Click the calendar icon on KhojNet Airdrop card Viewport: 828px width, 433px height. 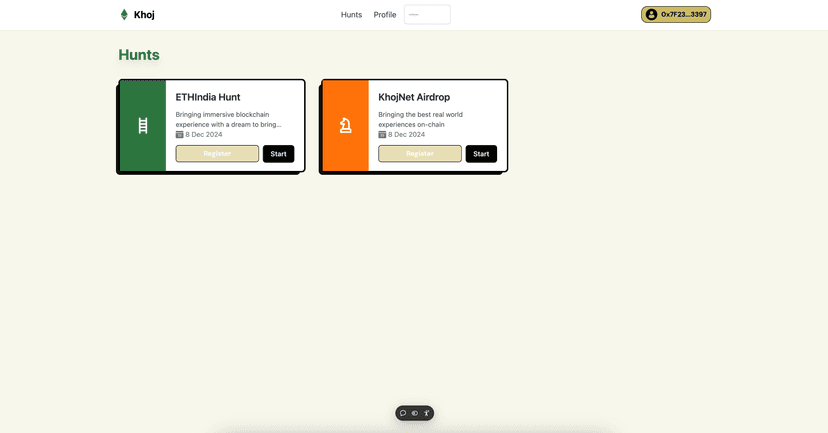[x=382, y=134]
